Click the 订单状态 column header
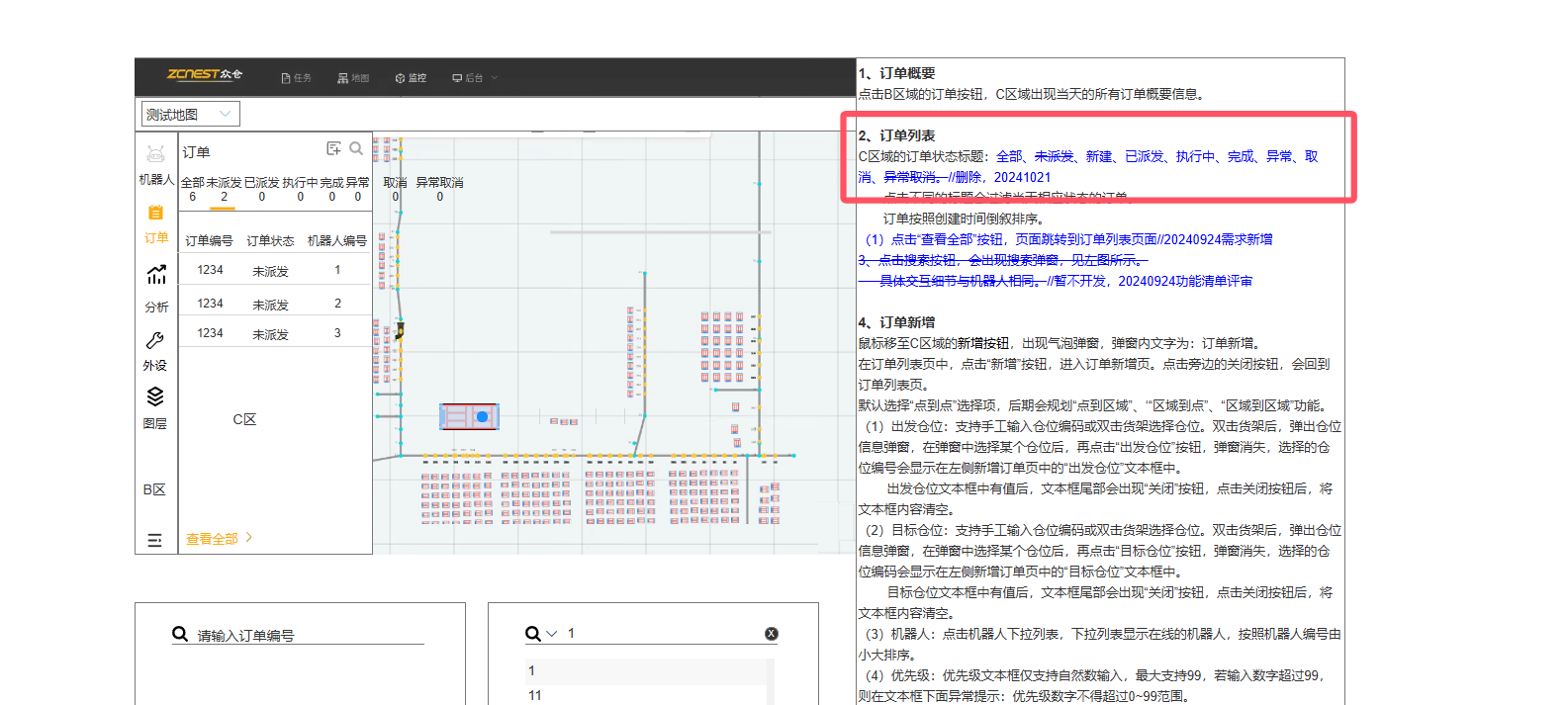 [270, 241]
